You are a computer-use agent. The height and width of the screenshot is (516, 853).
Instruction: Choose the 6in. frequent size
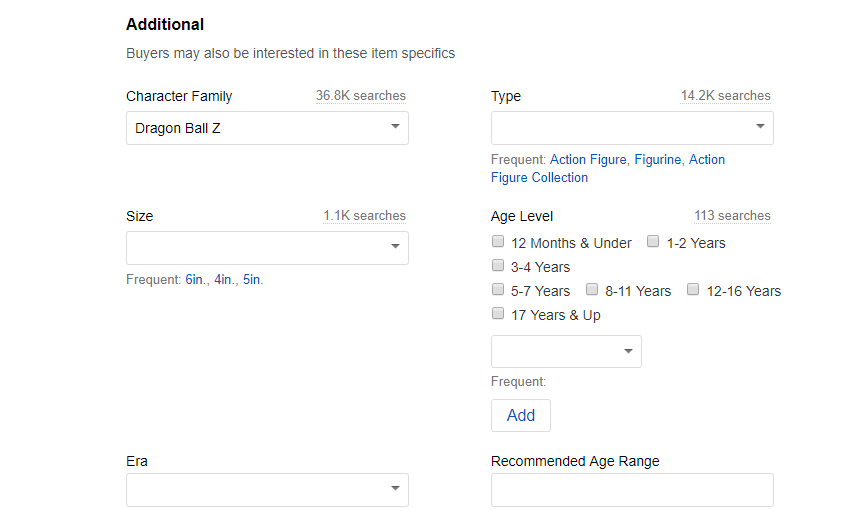coord(196,279)
